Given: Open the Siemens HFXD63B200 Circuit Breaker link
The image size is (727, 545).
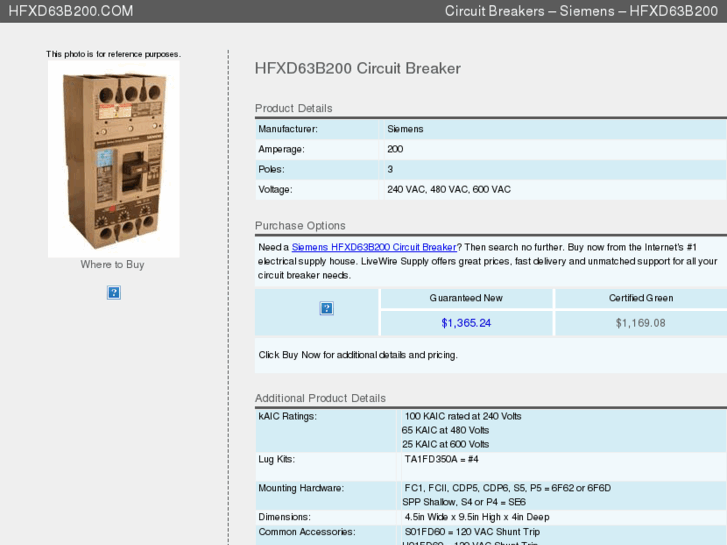Looking at the screenshot, I should (374, 247).
